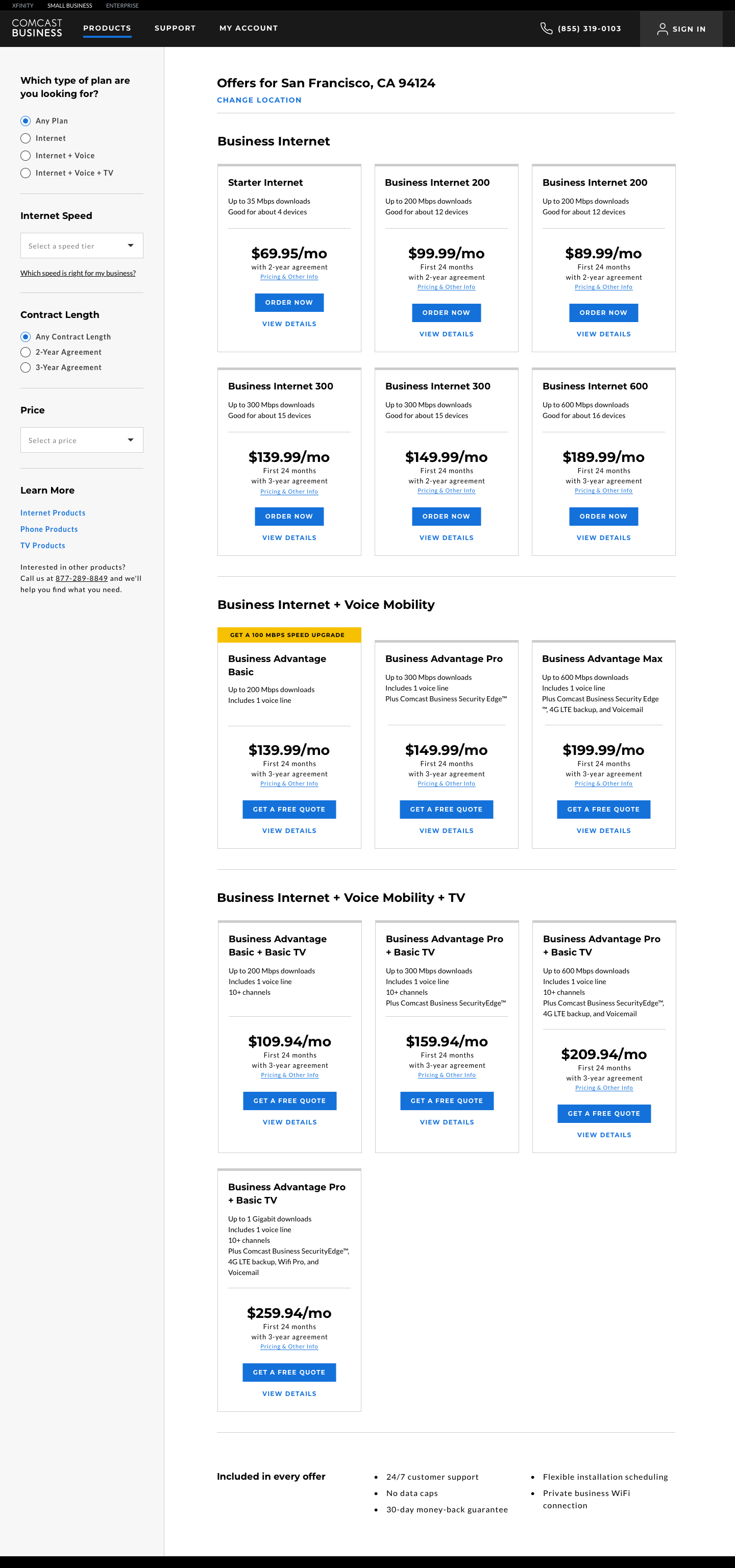Click the Comcast Business logo

pyautogui.click(x=37, y=28)
